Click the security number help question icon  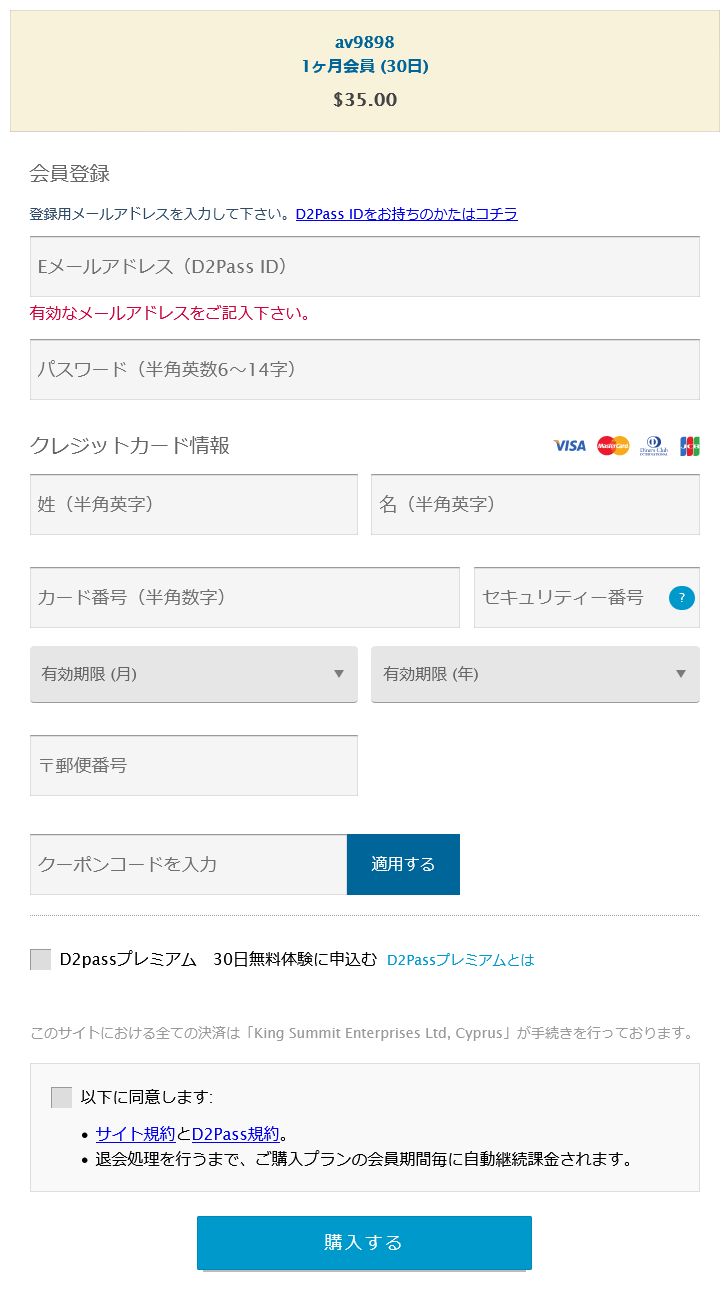pyautogui.click(x=681, y=598)
